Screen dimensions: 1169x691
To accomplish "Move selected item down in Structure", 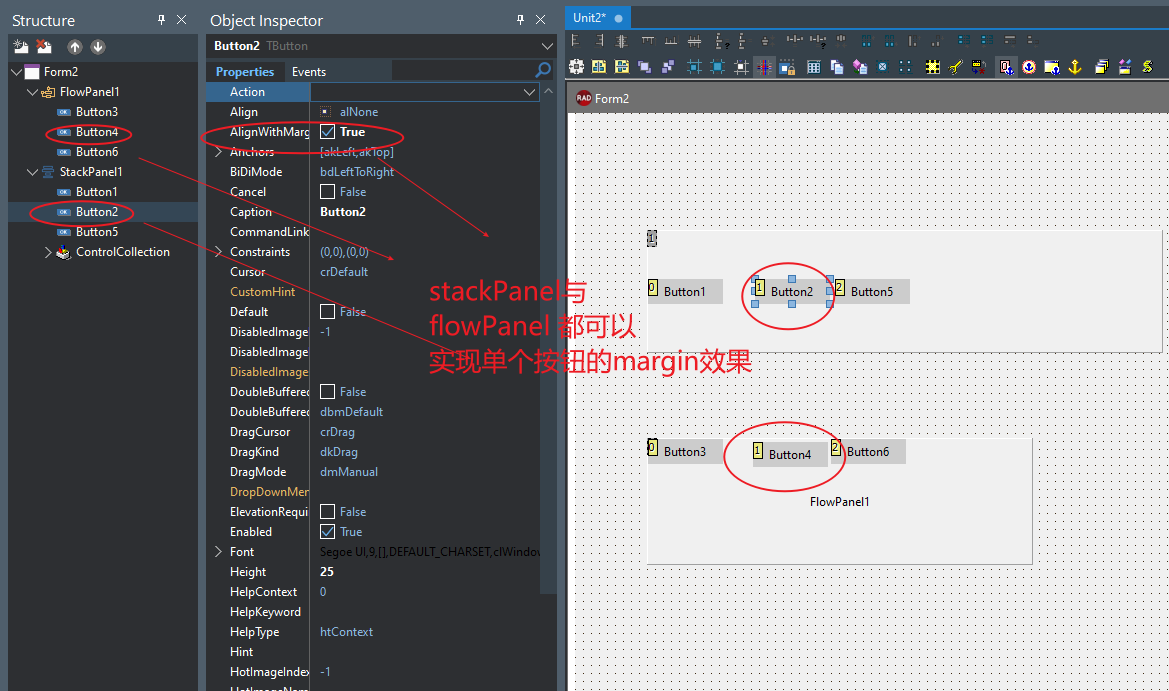I will pos(98,47).
